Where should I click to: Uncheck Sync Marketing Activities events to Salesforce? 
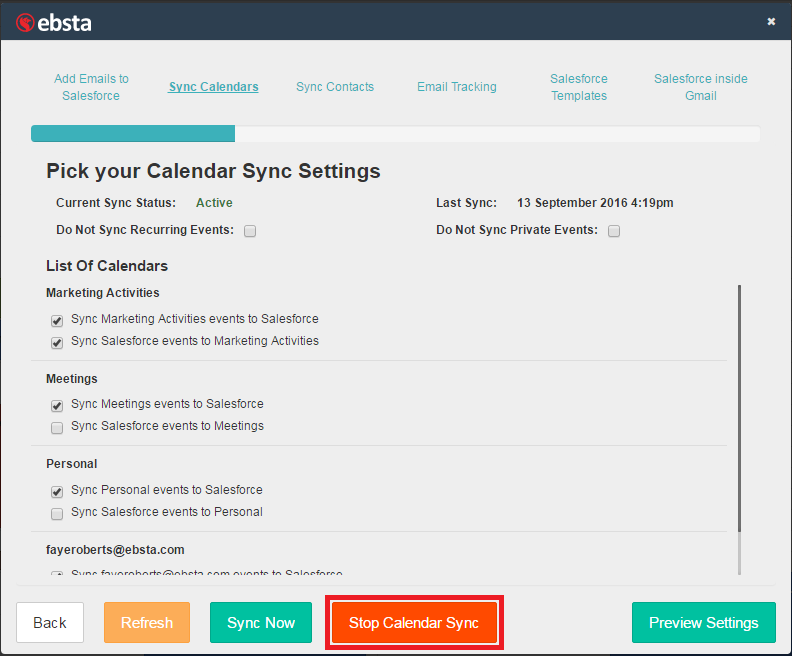(57, 321)
